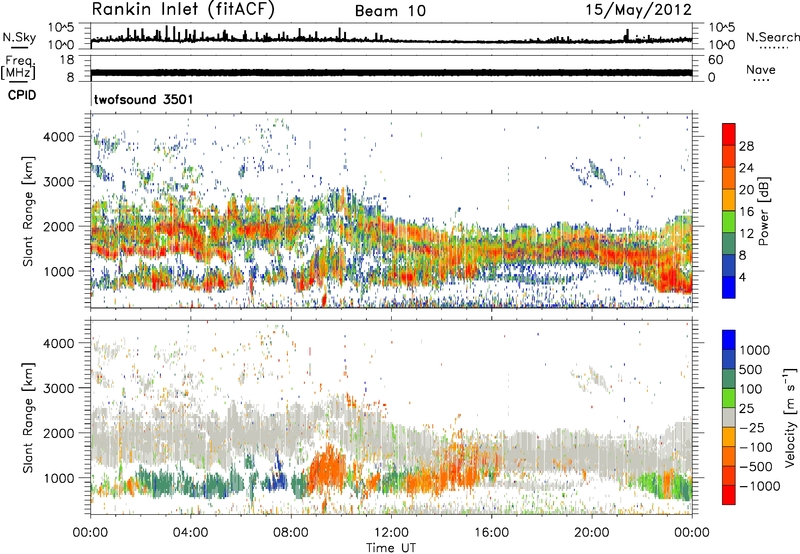Click the '08:00' time axis label

[291, 533]
